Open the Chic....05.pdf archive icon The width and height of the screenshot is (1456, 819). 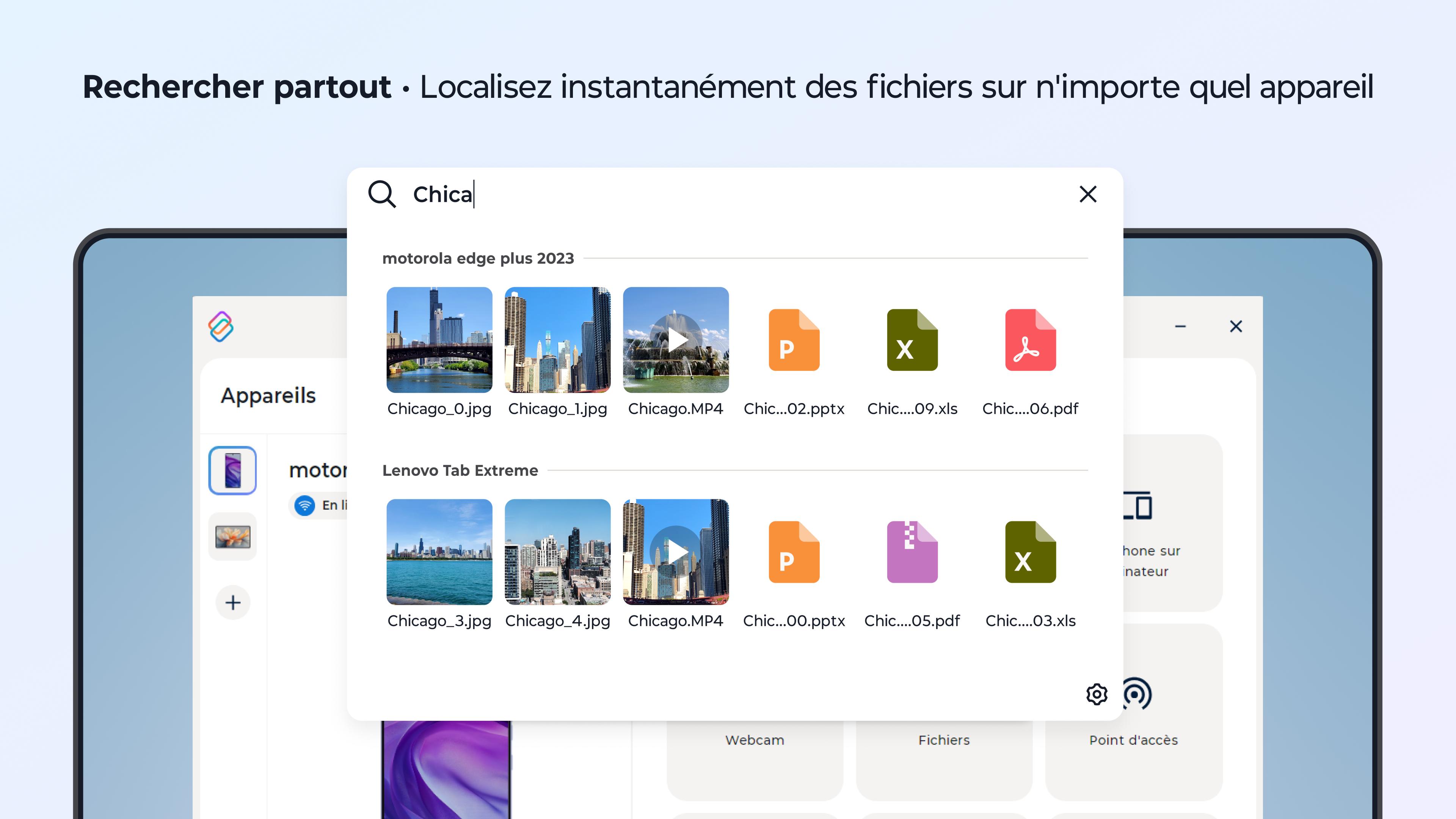tap(912, 552)
